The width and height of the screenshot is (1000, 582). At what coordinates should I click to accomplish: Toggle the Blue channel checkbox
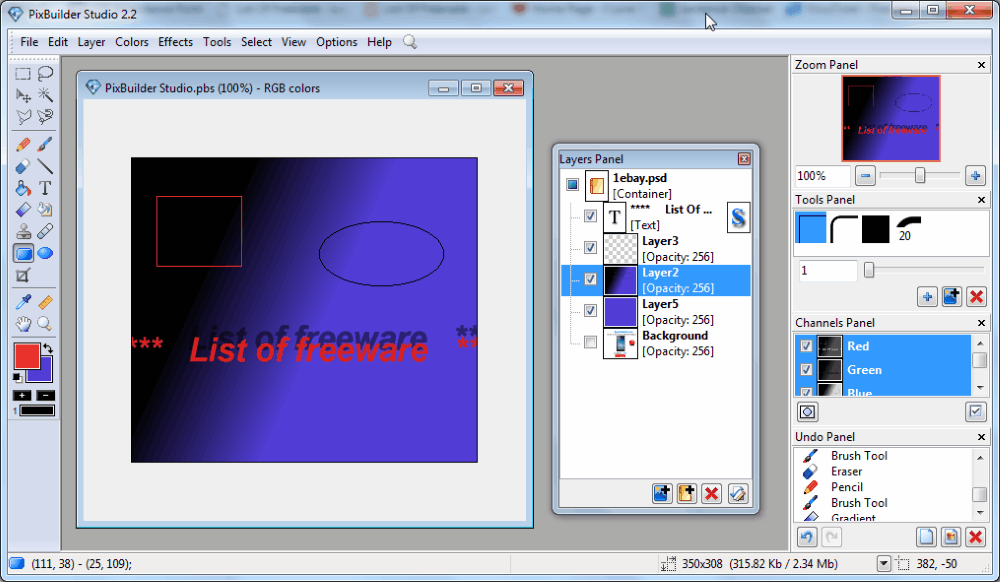pos(806,391)
